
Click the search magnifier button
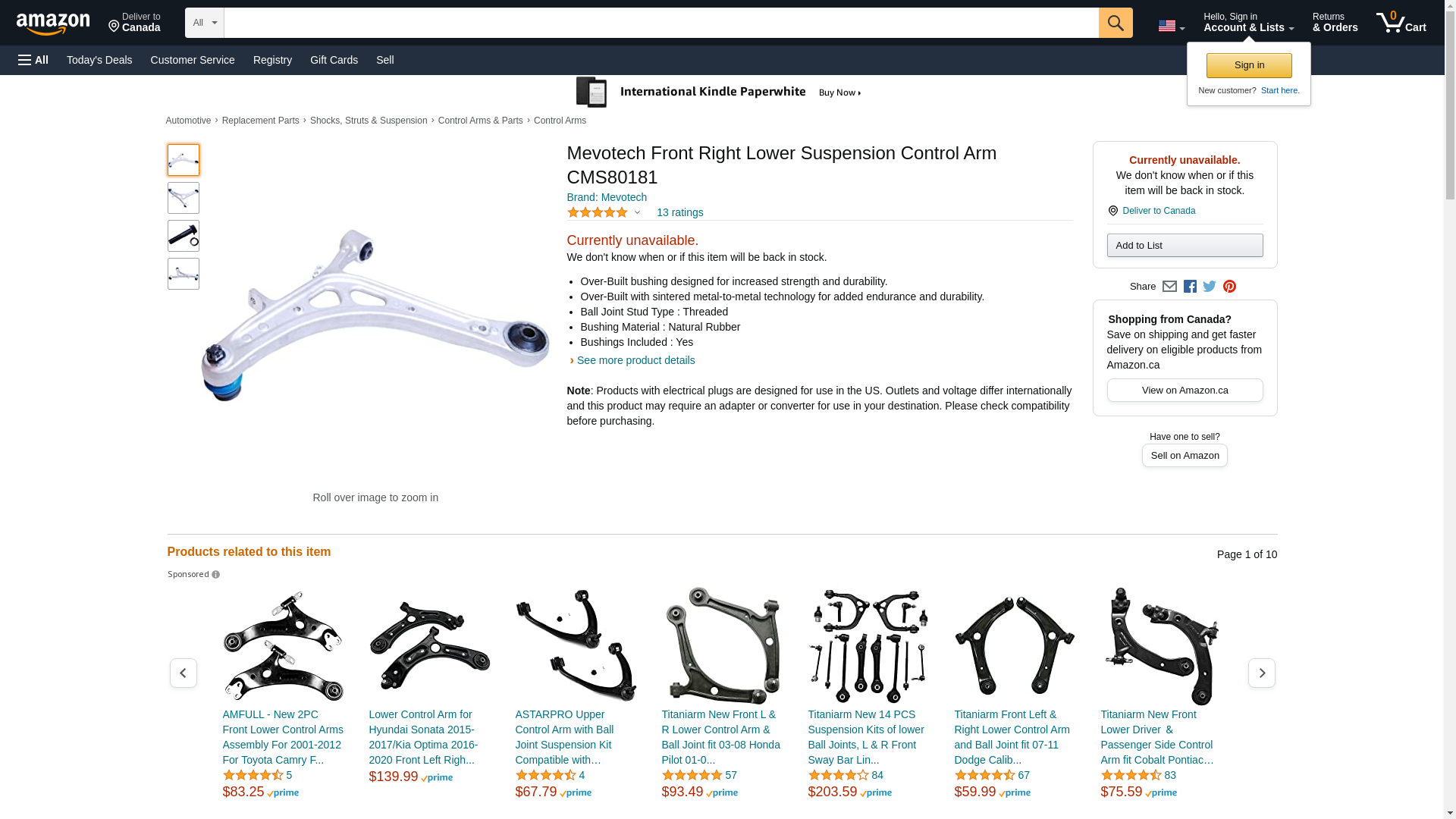pyautogui.click(x=1116, y=23)
